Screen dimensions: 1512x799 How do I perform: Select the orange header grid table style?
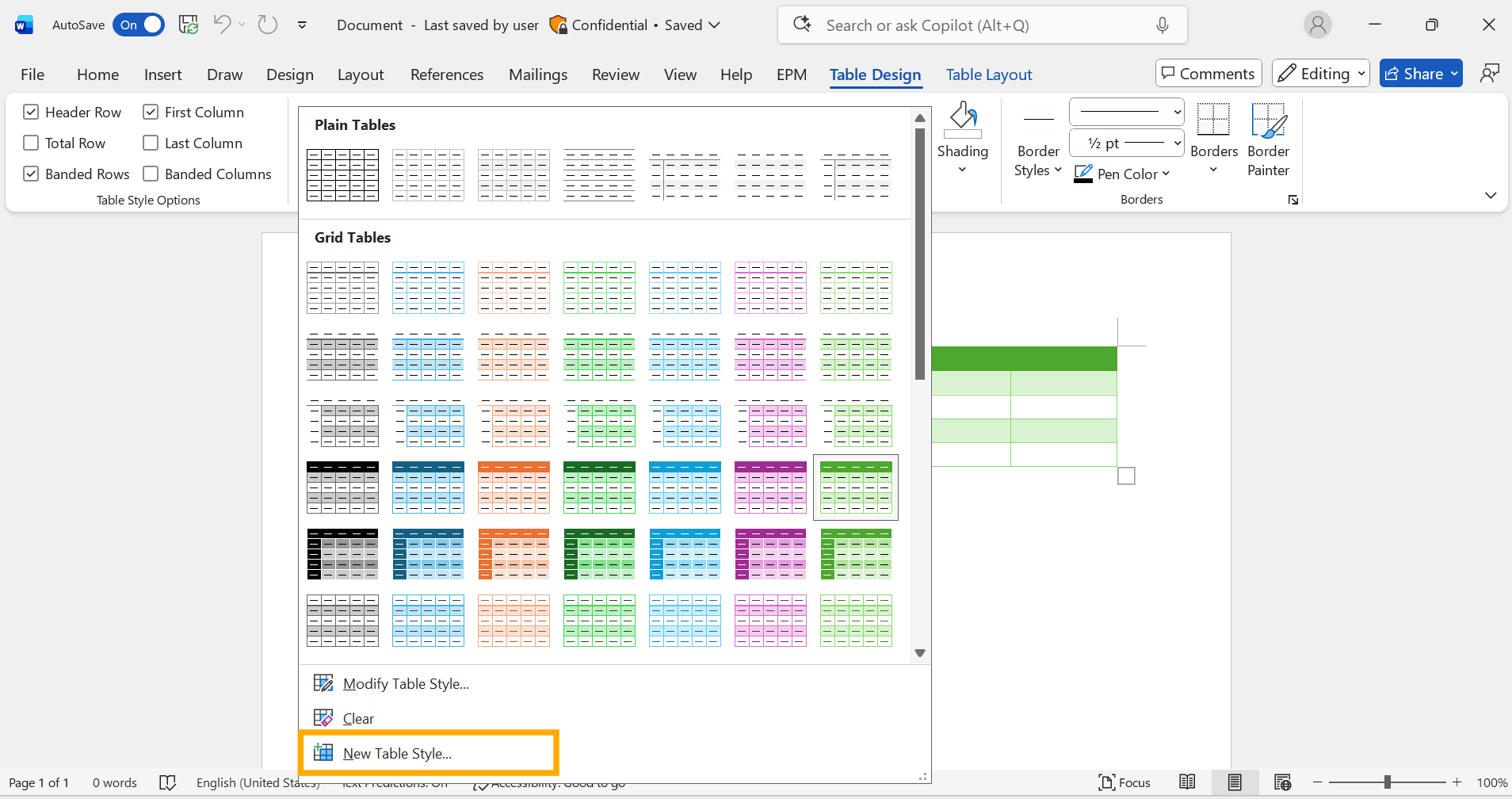(x=514, y=487)
